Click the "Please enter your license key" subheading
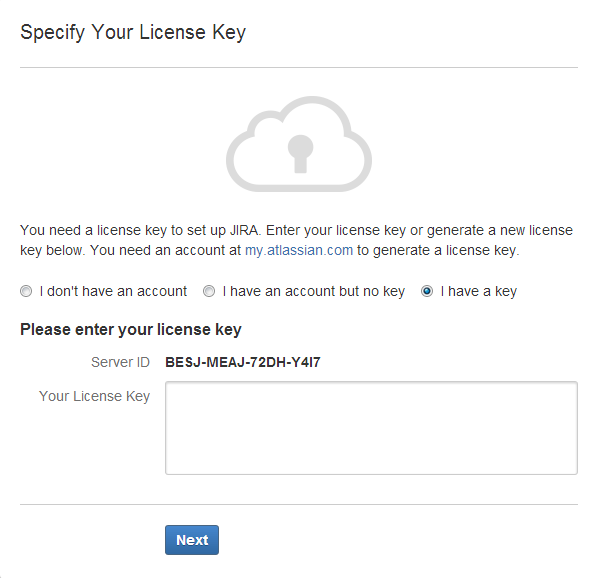Screen dimensions: 592x578 pos(131,330)
